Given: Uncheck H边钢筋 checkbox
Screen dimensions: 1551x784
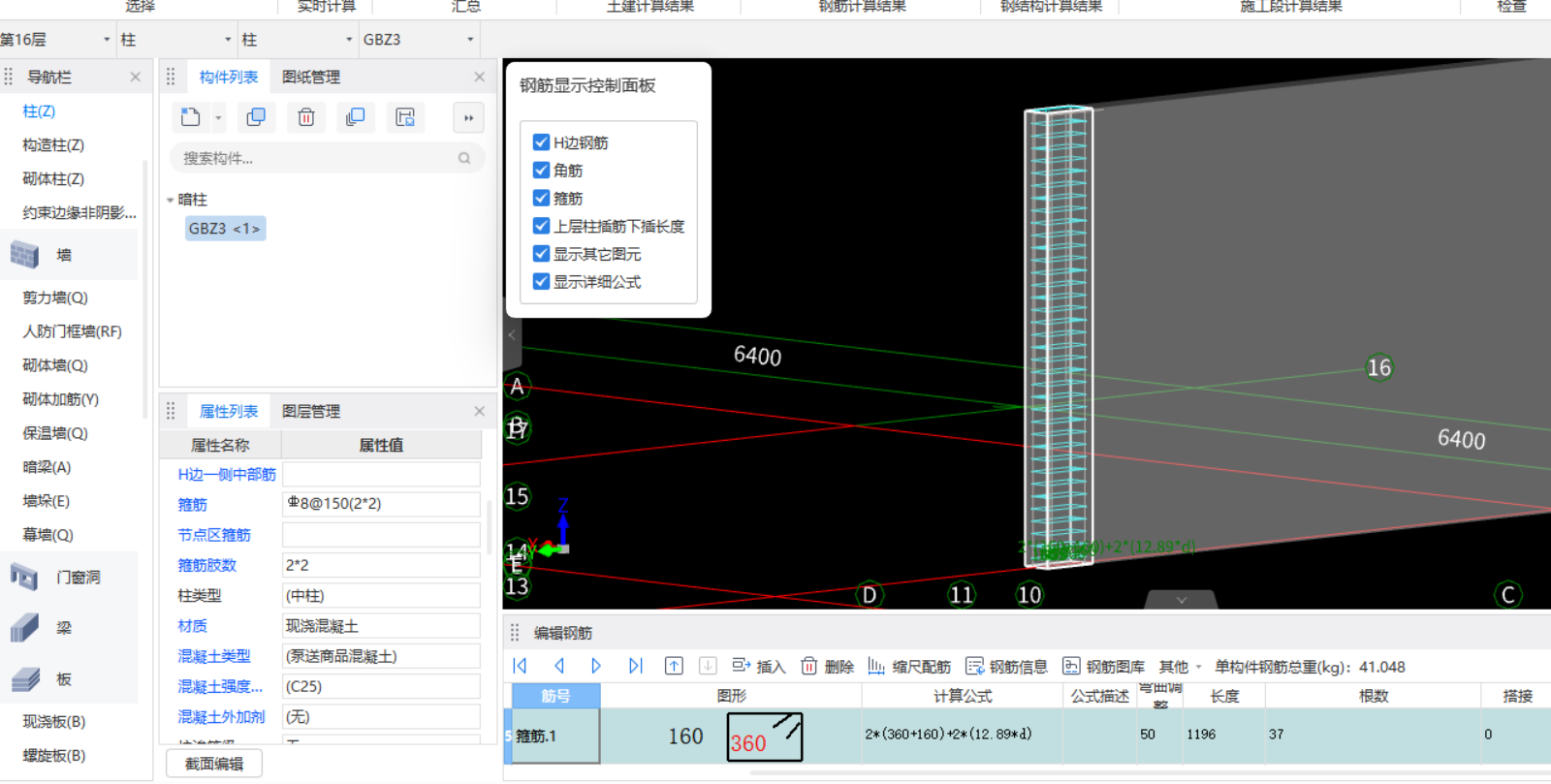Looking at the screenshot, I should pos(542,142).
